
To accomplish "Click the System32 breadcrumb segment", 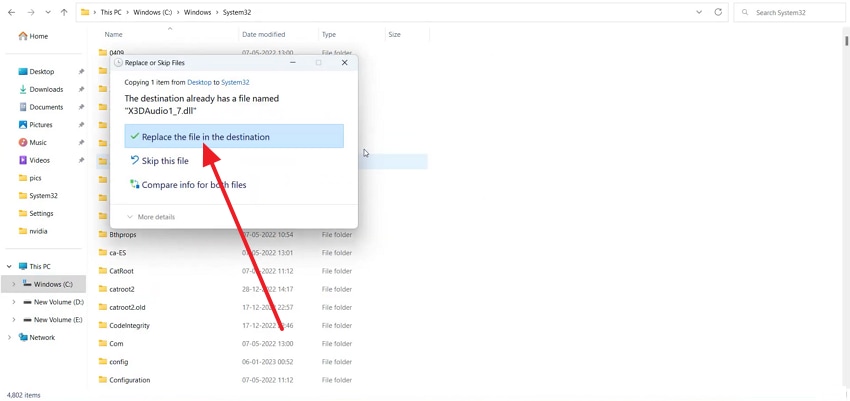I will 237,12.
